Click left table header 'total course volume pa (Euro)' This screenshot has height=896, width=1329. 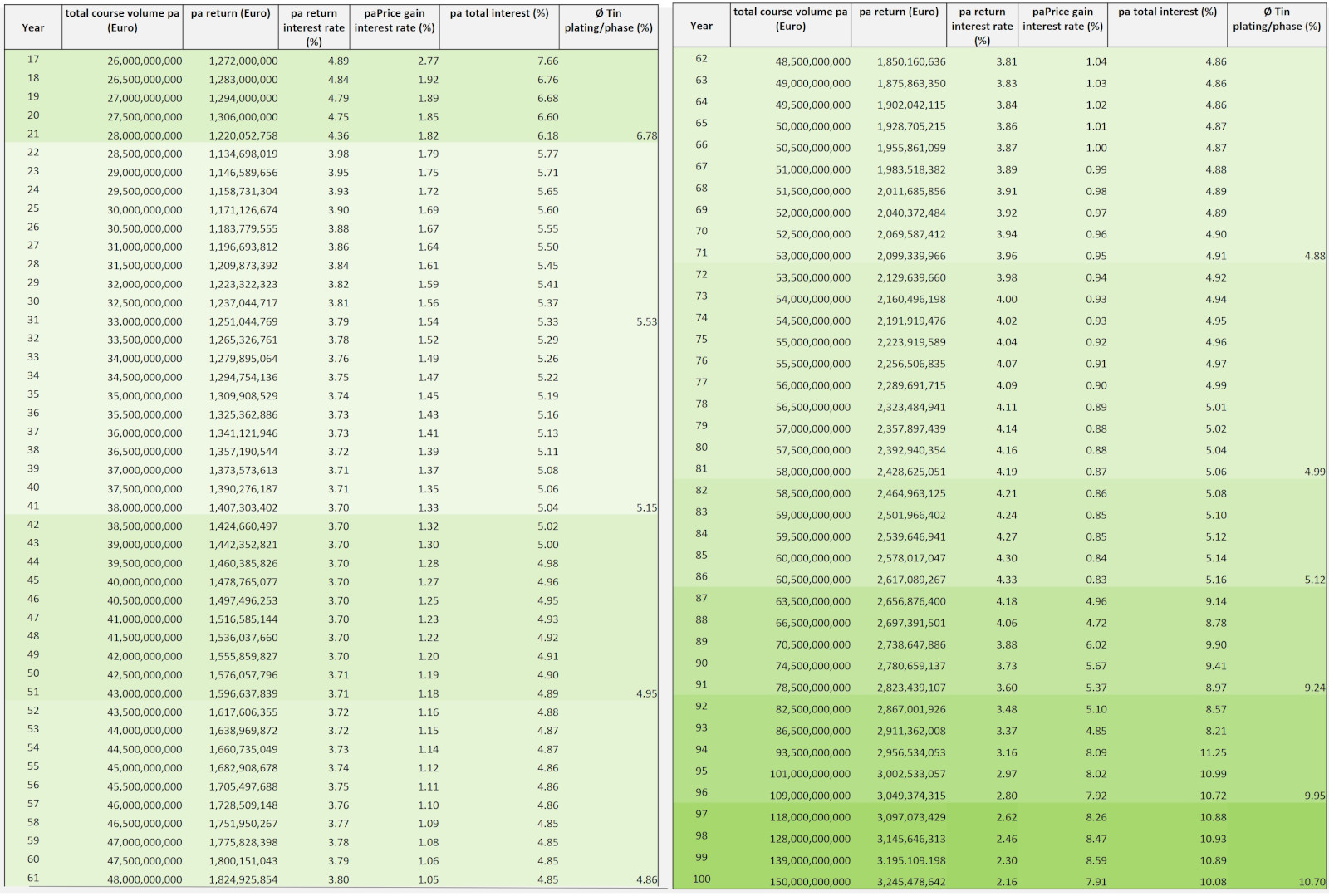pos(123,21)
